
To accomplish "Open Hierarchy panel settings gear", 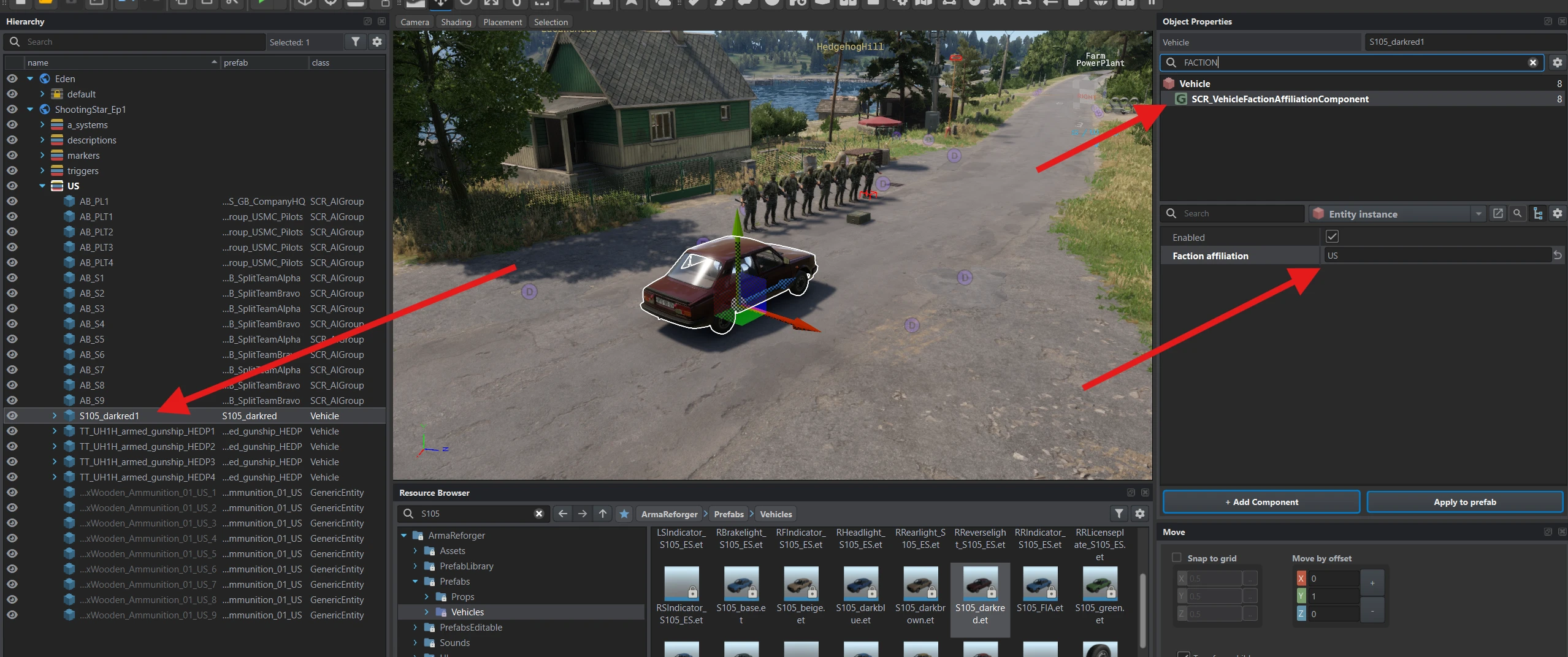I will pyautogui.click(x=377, y=42).
